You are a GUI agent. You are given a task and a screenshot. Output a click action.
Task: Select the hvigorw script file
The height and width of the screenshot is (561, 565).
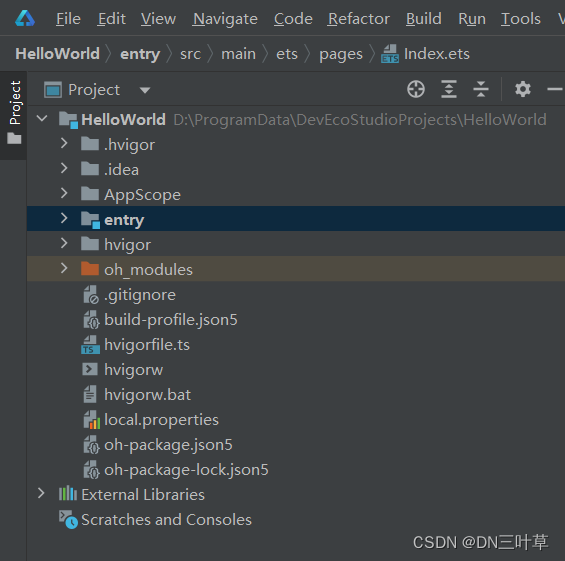point(295,369)
